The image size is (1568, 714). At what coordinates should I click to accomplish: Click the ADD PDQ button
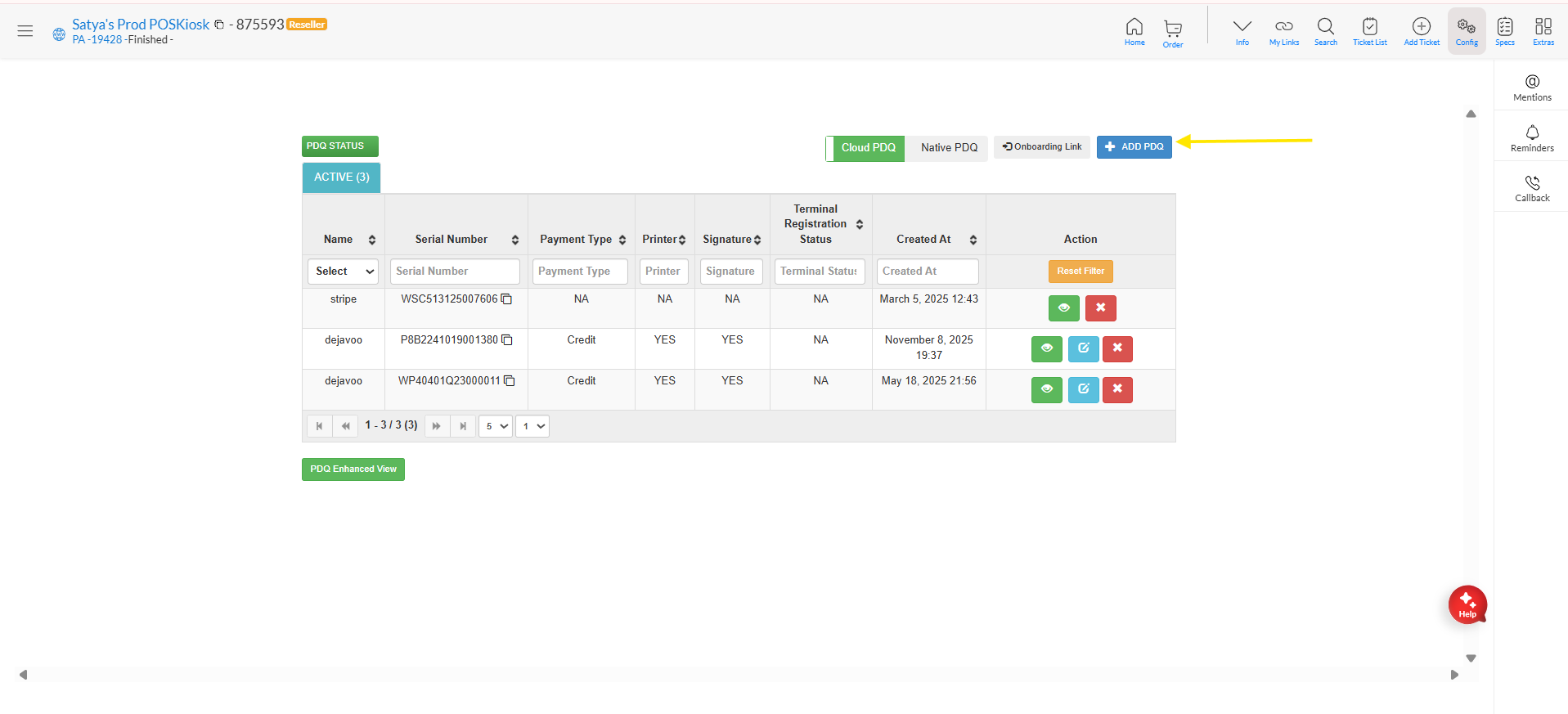[1134, 147]
